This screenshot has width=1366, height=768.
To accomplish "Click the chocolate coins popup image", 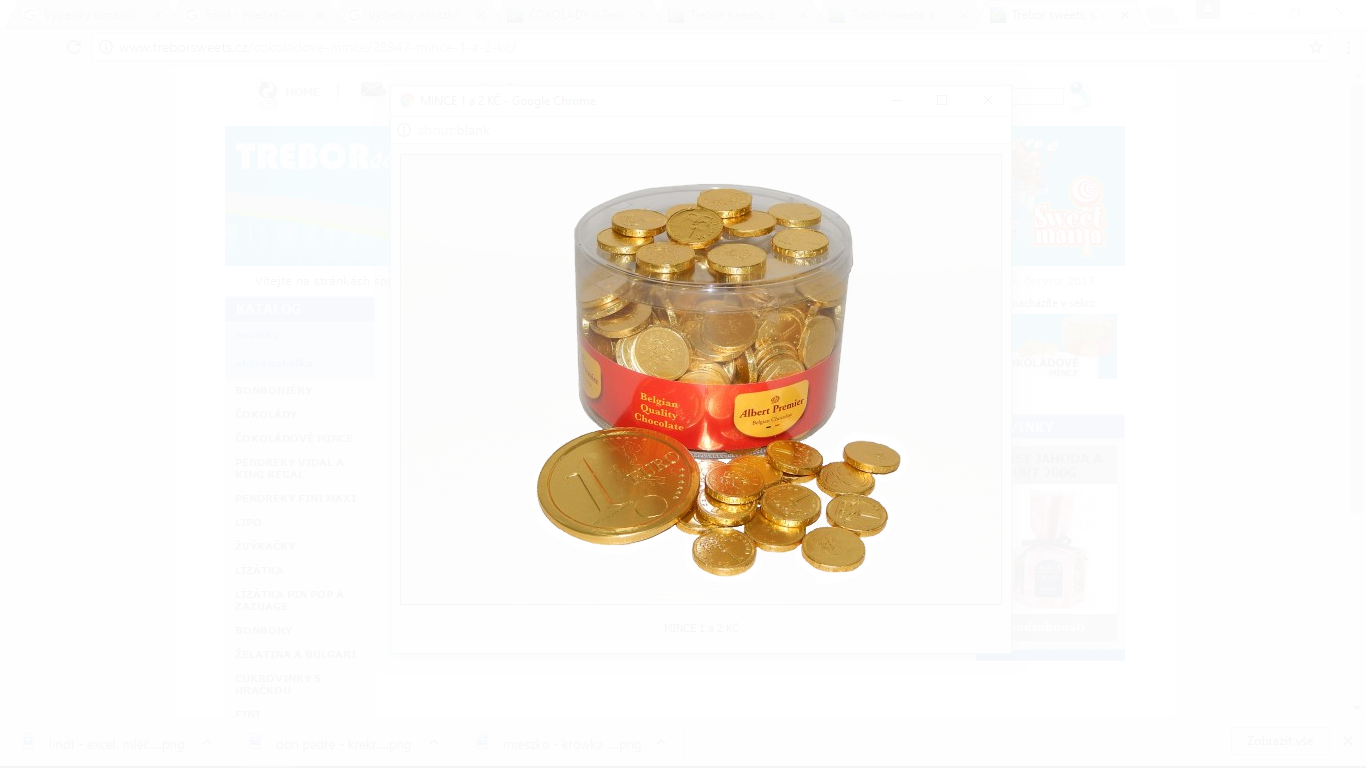I will pyautogui.click(x=700, y=379).
